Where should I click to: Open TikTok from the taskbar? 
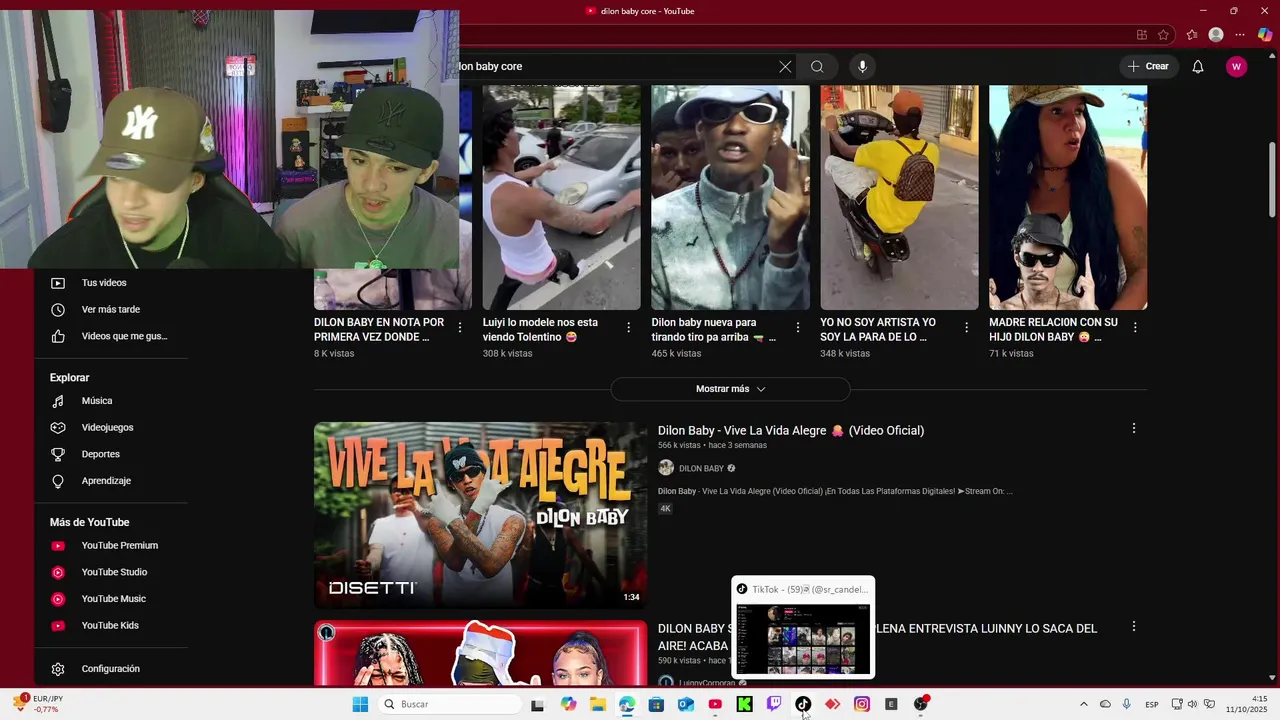pos(803,704)
